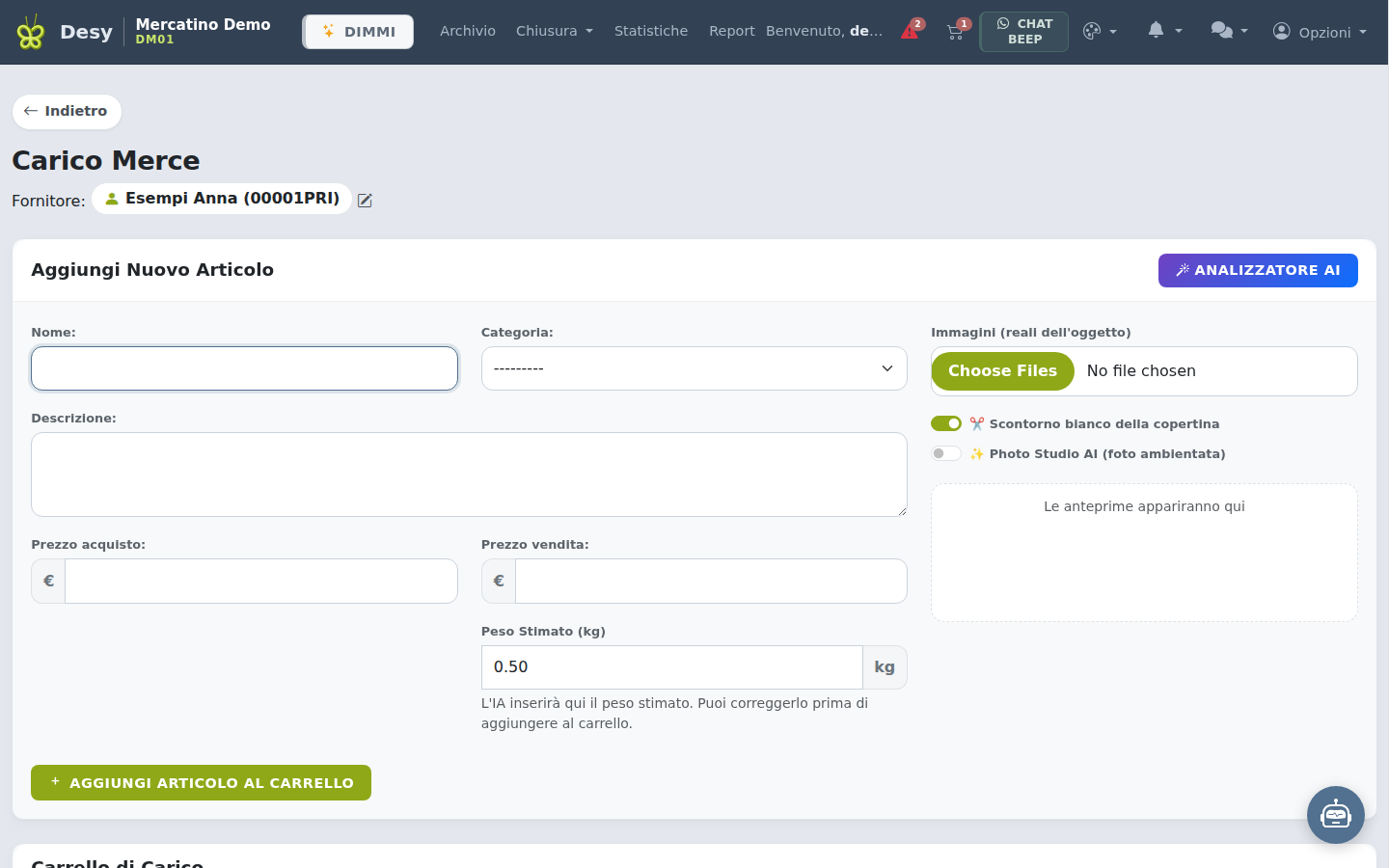Image resolution: width=1389 pixels, height=868 pixels.
Task: Enable Photo Studio AI switch
Action: [x=946, y=453]
